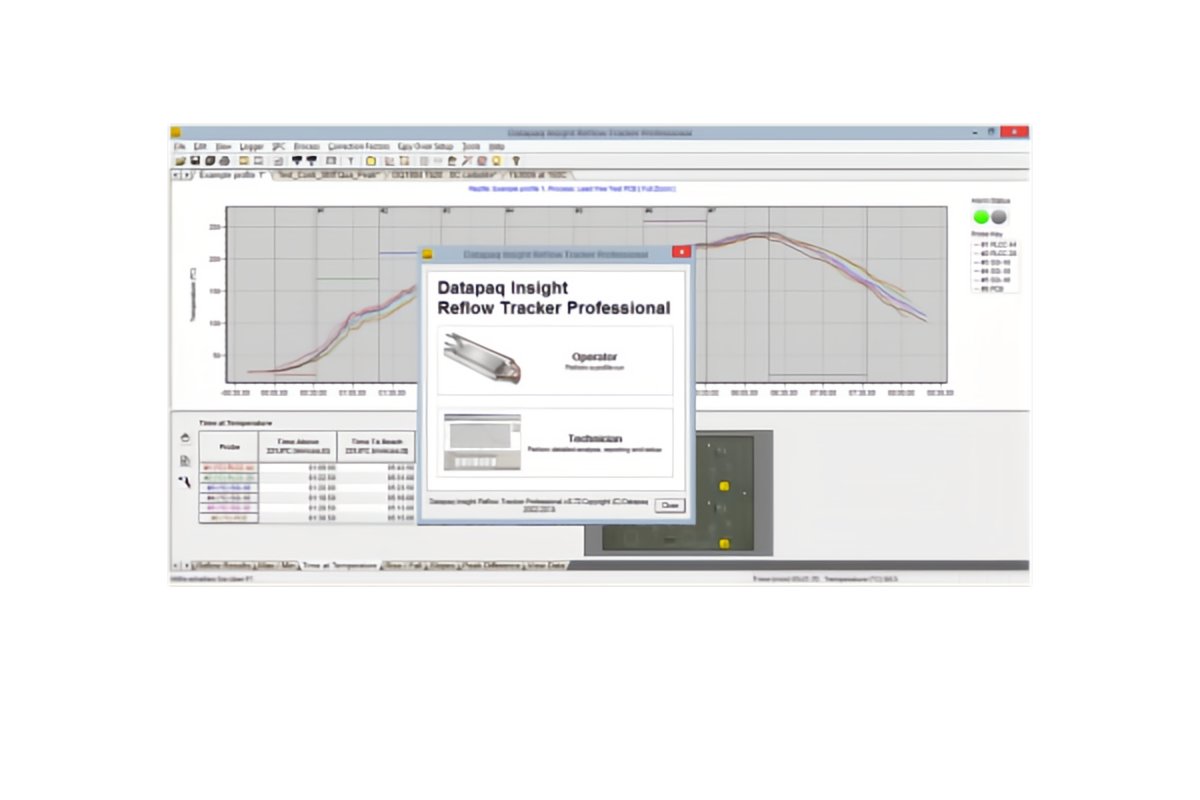1200x800 pixels.
Task: Open the Logger menu
Action: [x=251, y=146]
